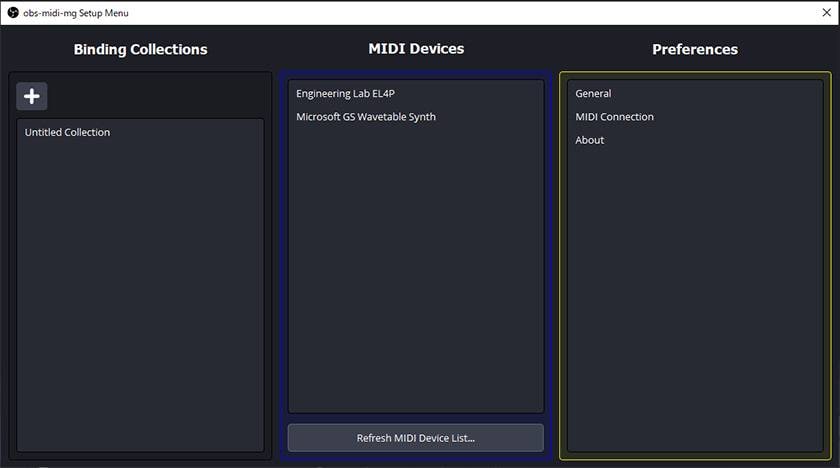
Task: Add a new binding collection with plus icon
Action: coord(32,96)
